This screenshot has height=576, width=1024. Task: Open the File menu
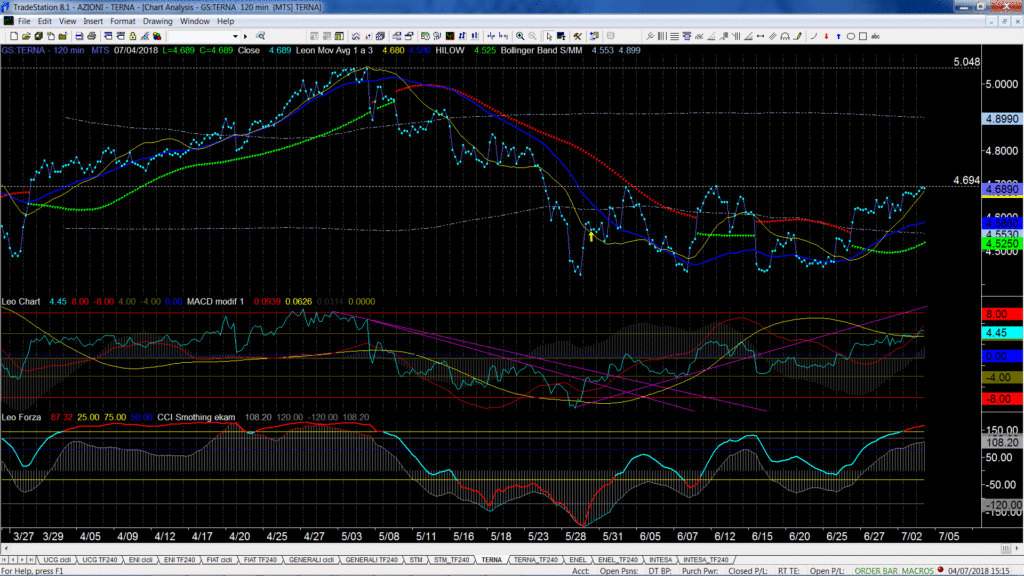coord(24,22)
